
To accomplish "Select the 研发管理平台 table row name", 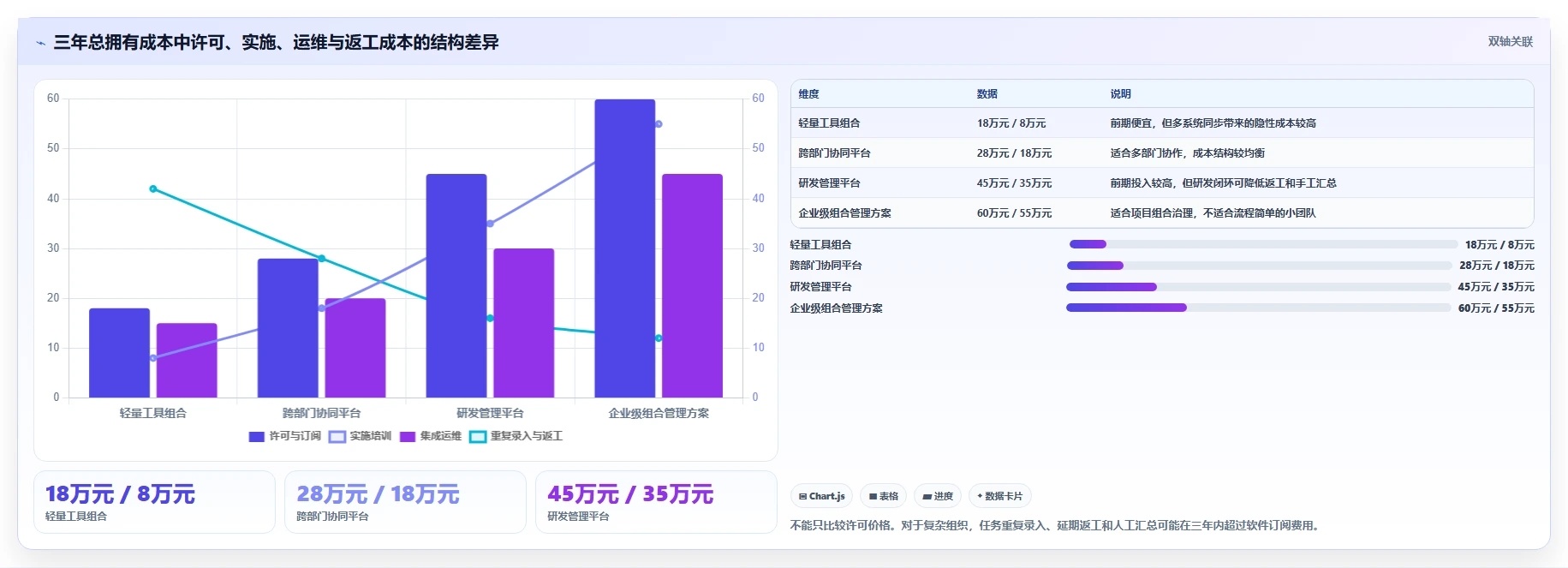I will (x=829, y=183).
